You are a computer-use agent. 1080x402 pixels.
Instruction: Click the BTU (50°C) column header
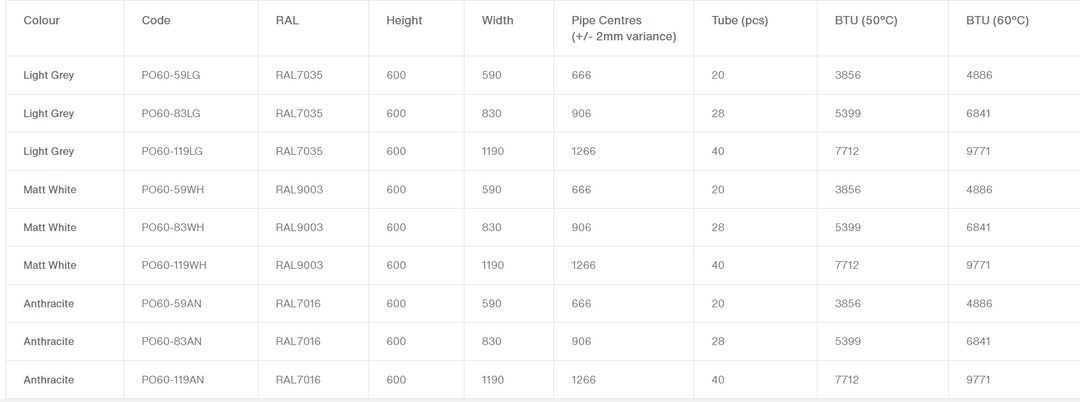point(866,20)
